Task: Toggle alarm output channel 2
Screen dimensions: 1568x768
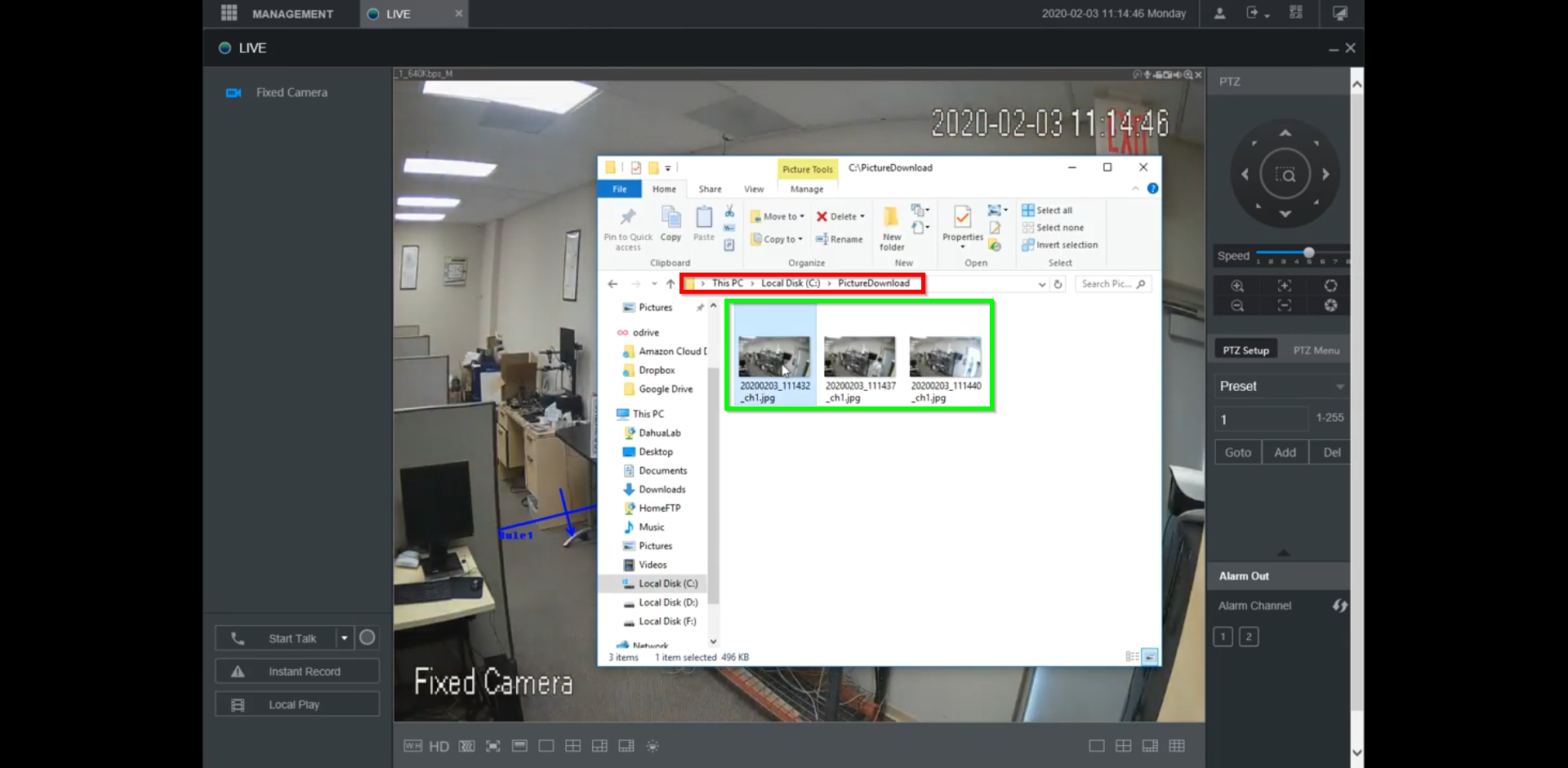Action: point(1249,637)
